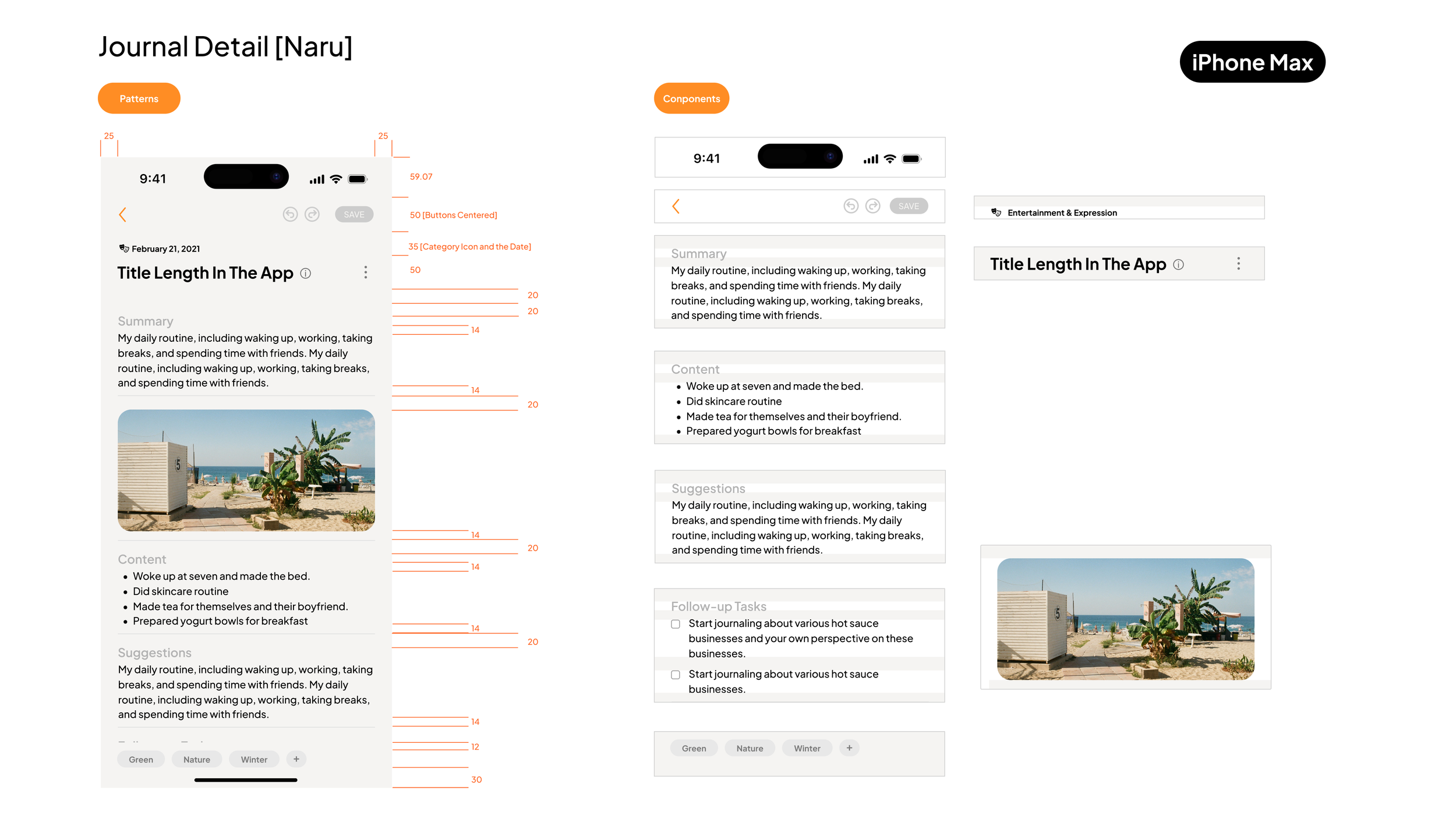Open three-dot menu in title component
The height and width of the screenshot is (819, 1456).
pos(1238,264)
